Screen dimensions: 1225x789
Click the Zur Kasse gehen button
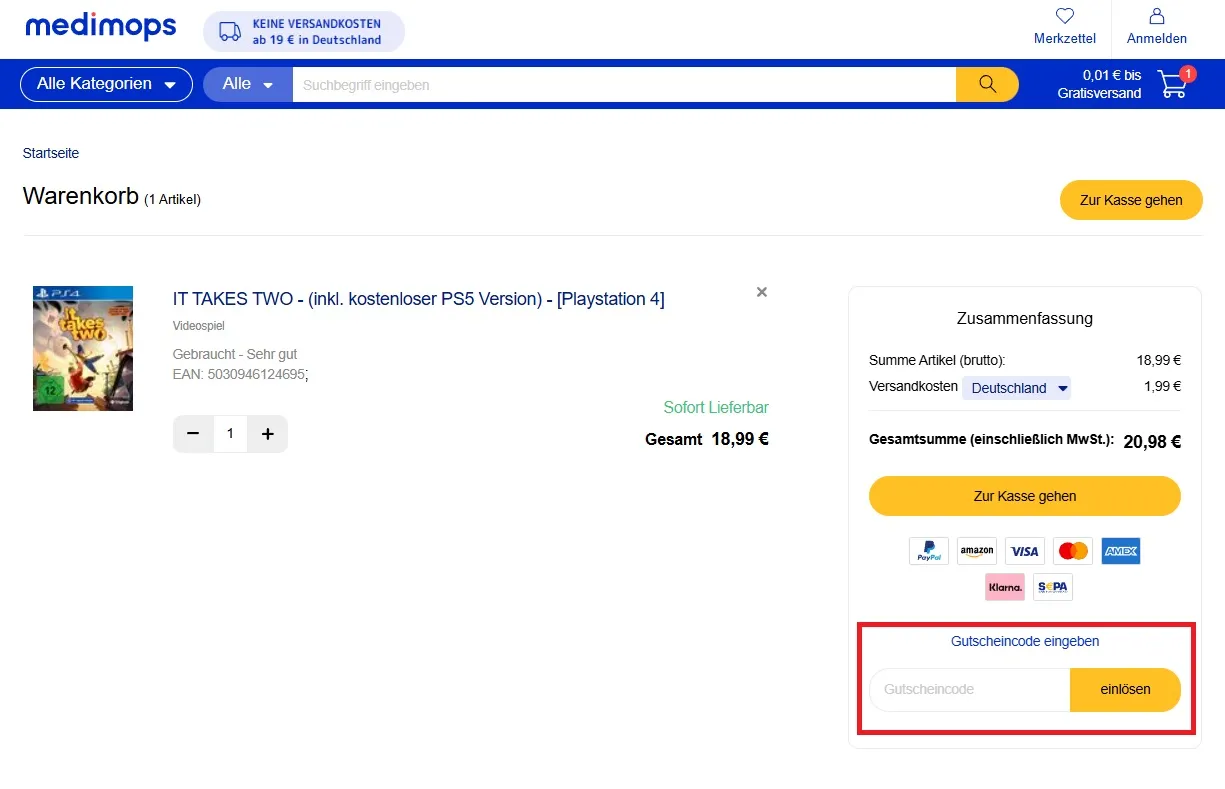coord(1024,496)
